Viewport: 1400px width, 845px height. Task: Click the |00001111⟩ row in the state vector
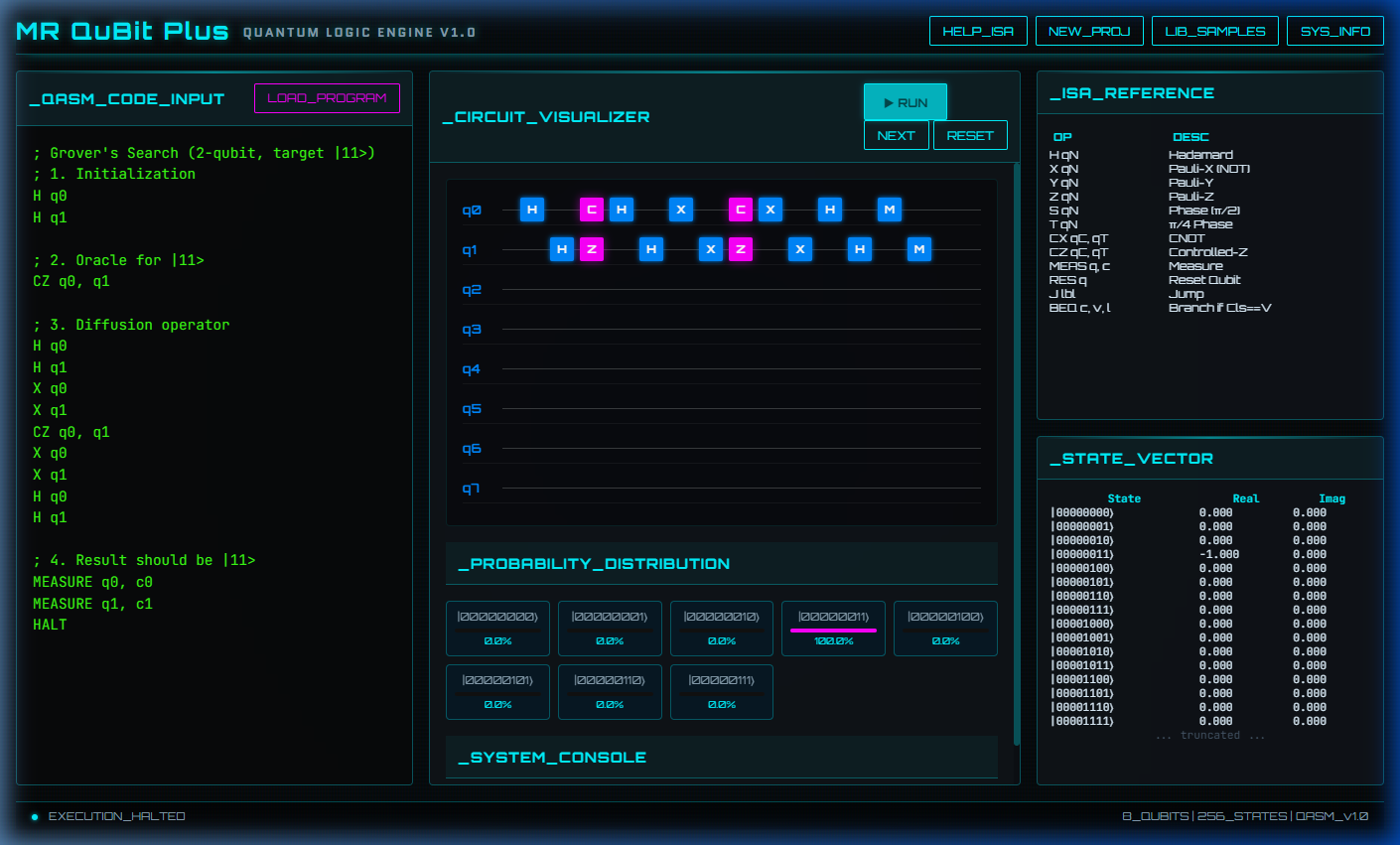tap(1209, 721)
